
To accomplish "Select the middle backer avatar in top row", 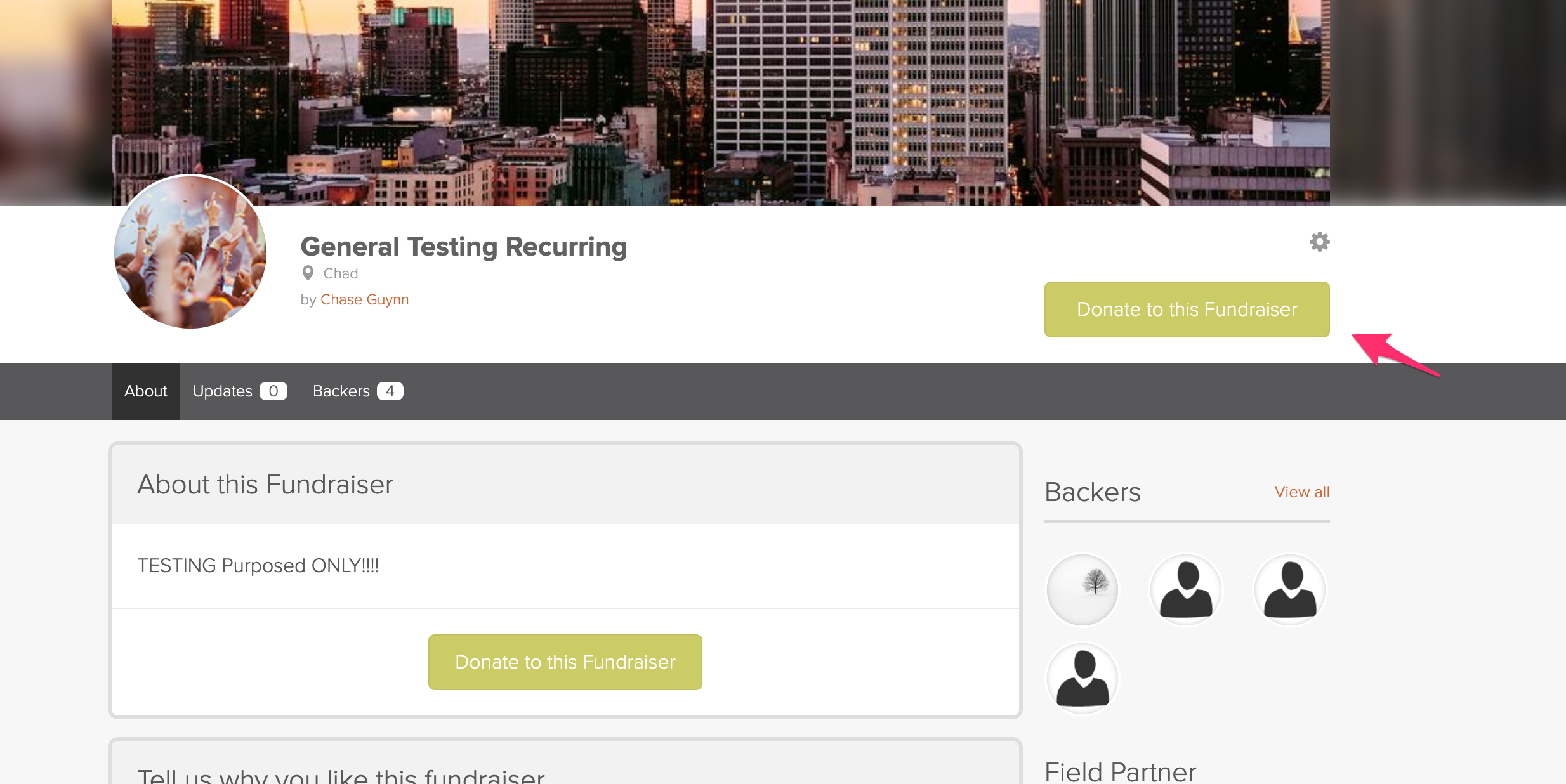I will (x=1186, y=590).
